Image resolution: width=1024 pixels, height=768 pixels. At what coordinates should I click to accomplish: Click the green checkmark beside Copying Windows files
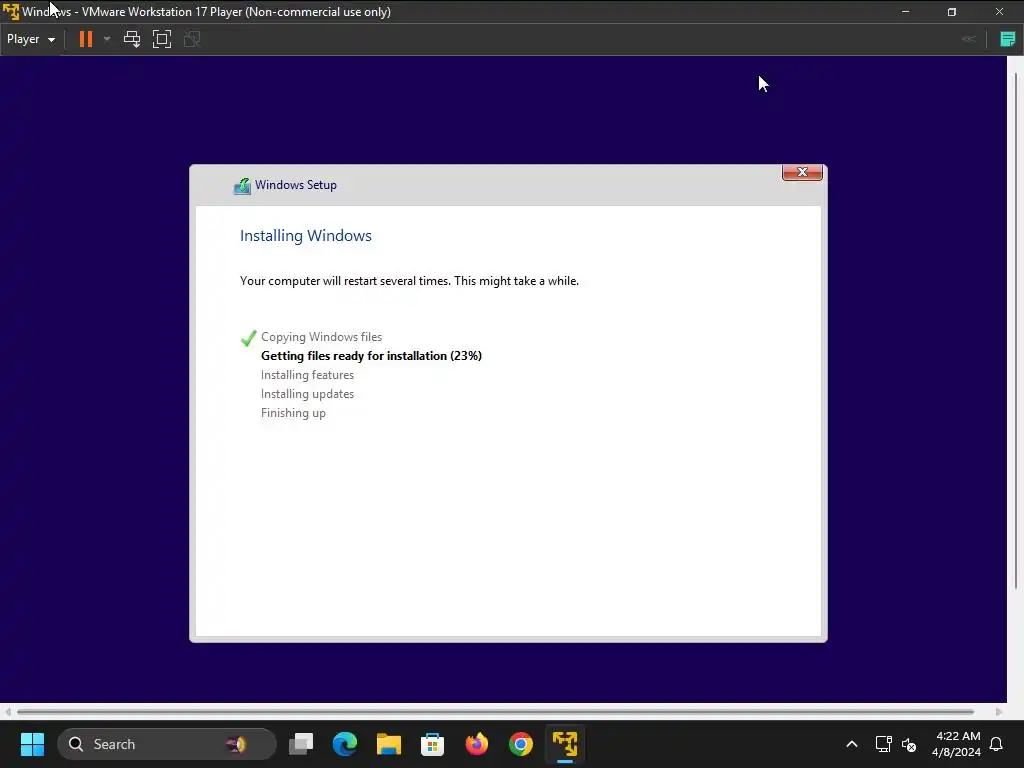(x=249, y=338)
